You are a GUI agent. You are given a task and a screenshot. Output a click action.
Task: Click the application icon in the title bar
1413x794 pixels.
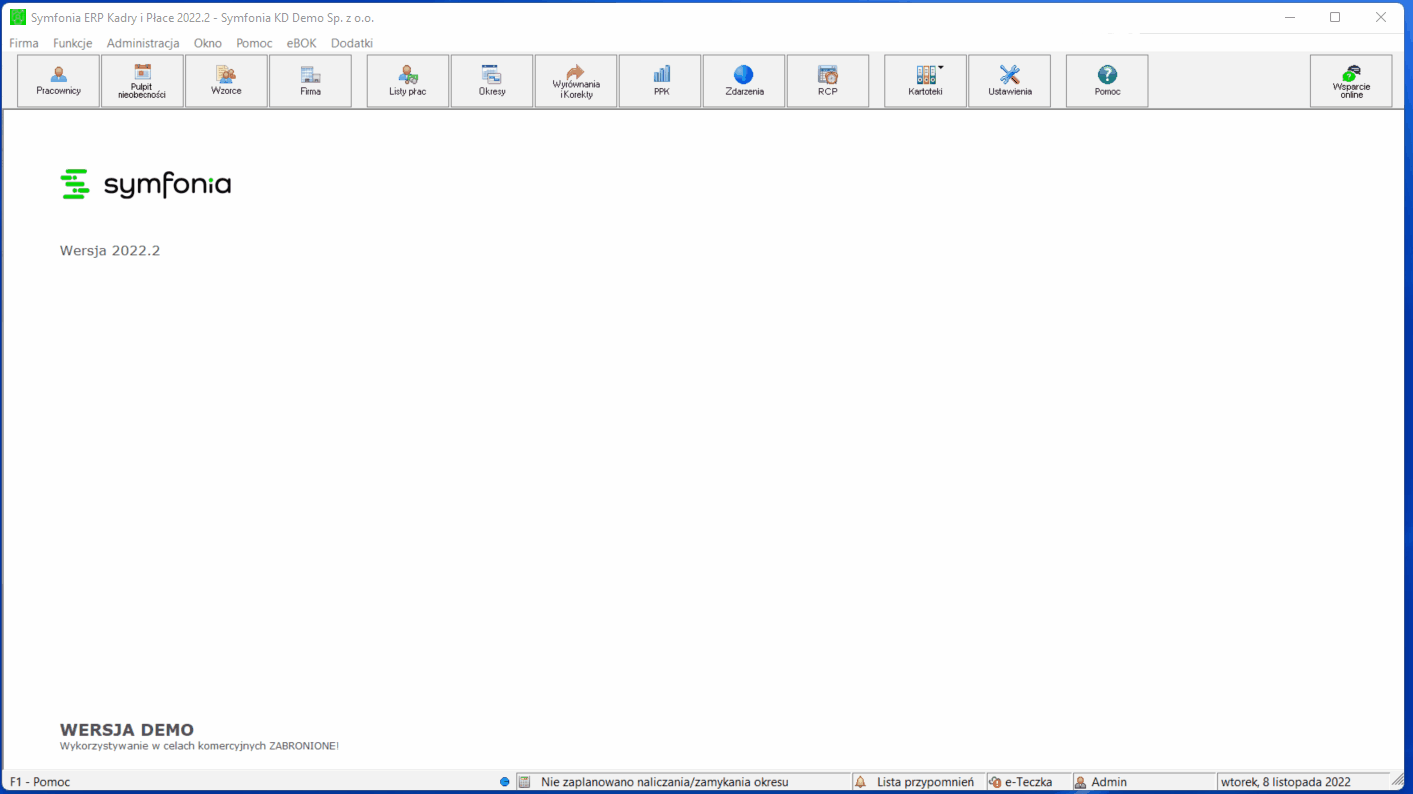18,17
